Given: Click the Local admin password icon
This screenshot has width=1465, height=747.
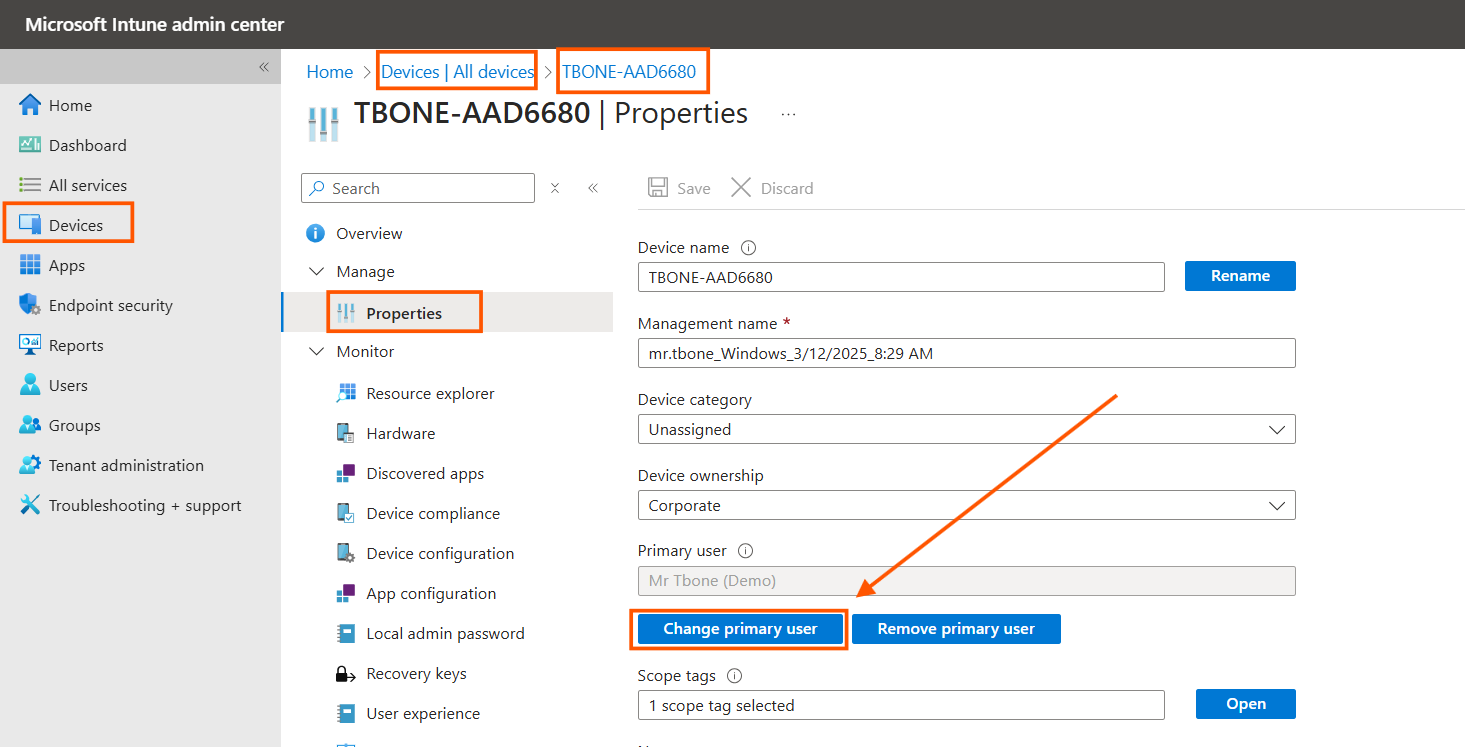Looking at the screenshot, I should pos(346,633).
